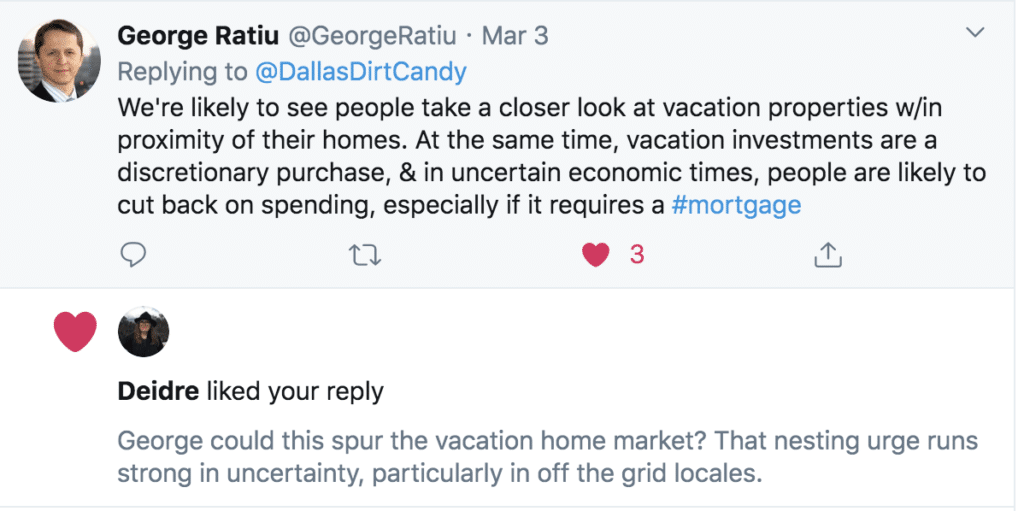Expand the tweet options chevron
1024x511 pixels.
point(975,34)
